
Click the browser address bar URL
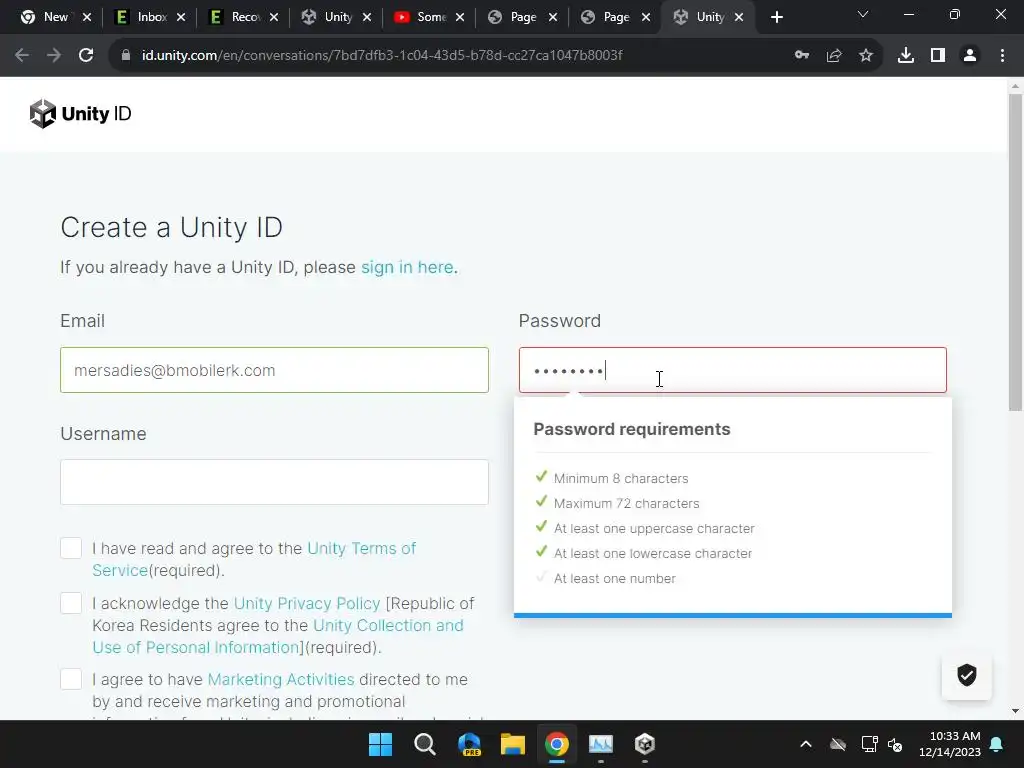[x=382, y=56]
